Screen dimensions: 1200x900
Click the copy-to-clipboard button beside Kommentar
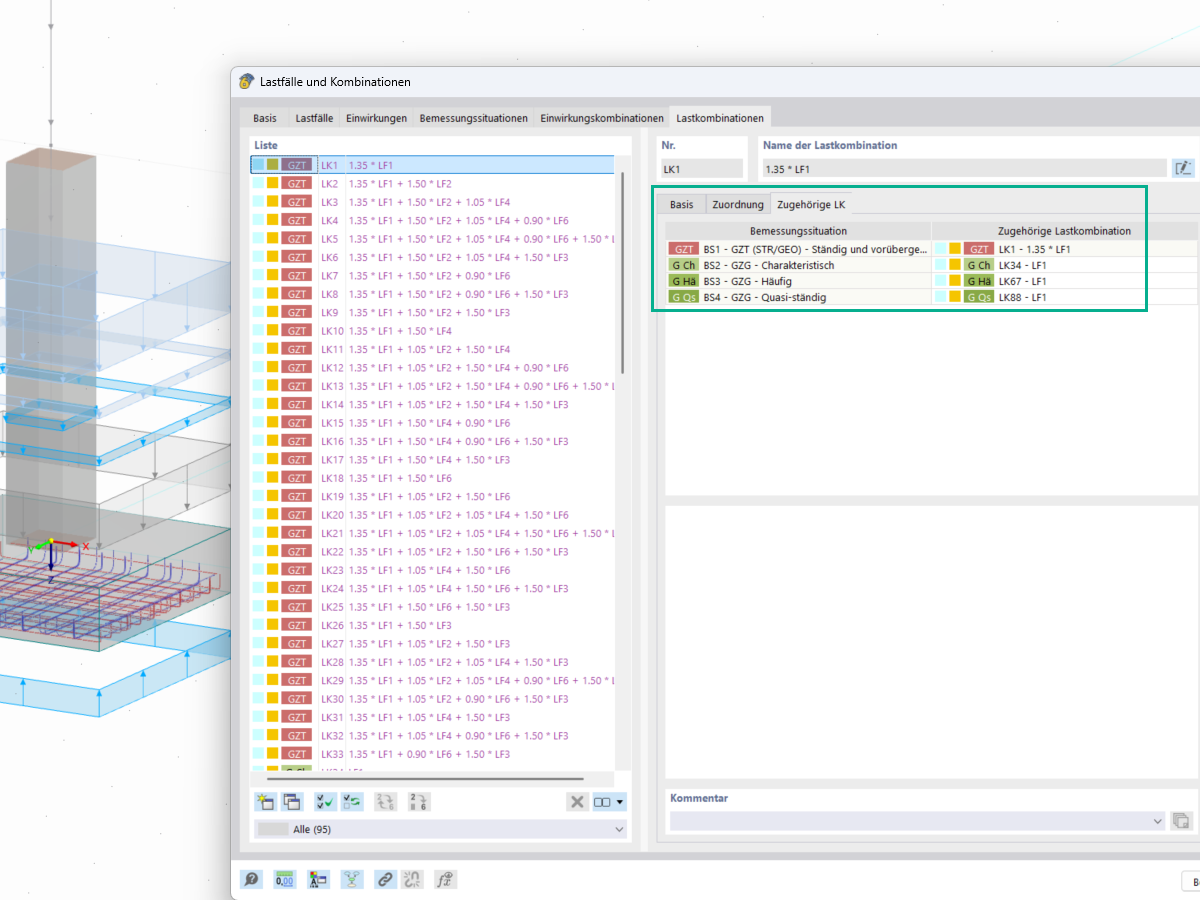(1181, 820)
